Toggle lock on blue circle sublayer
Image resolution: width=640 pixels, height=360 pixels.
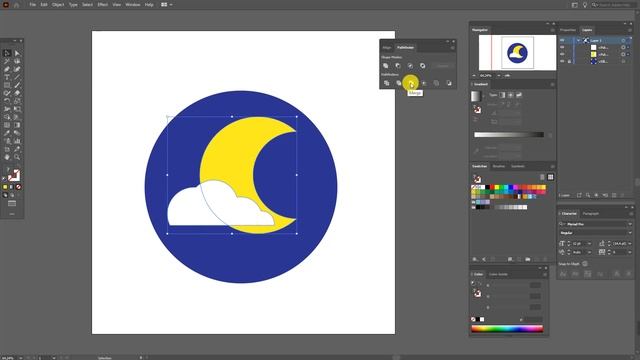(569, 61)
